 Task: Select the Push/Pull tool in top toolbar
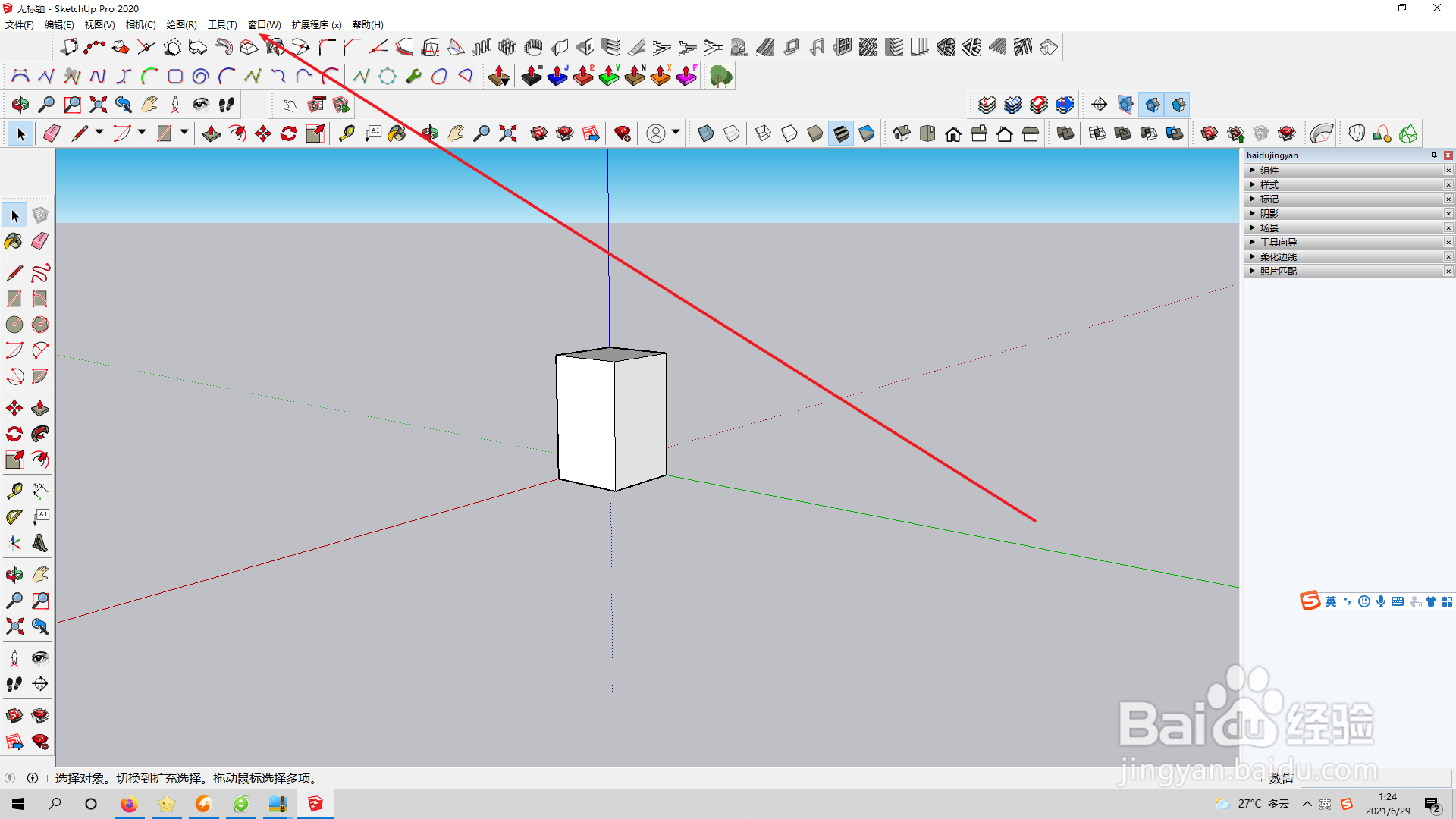(212, 133)
